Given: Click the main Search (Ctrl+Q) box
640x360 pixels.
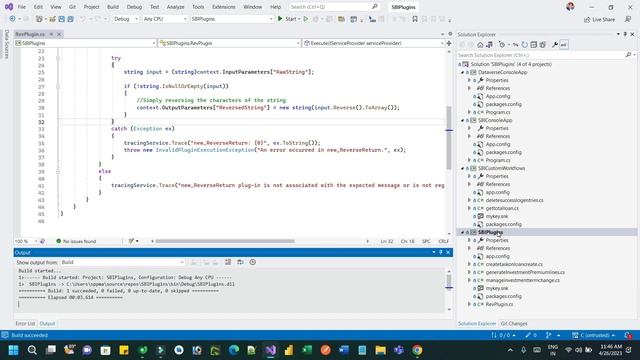Looking at the screenshot, I should (x=334, y=7).
